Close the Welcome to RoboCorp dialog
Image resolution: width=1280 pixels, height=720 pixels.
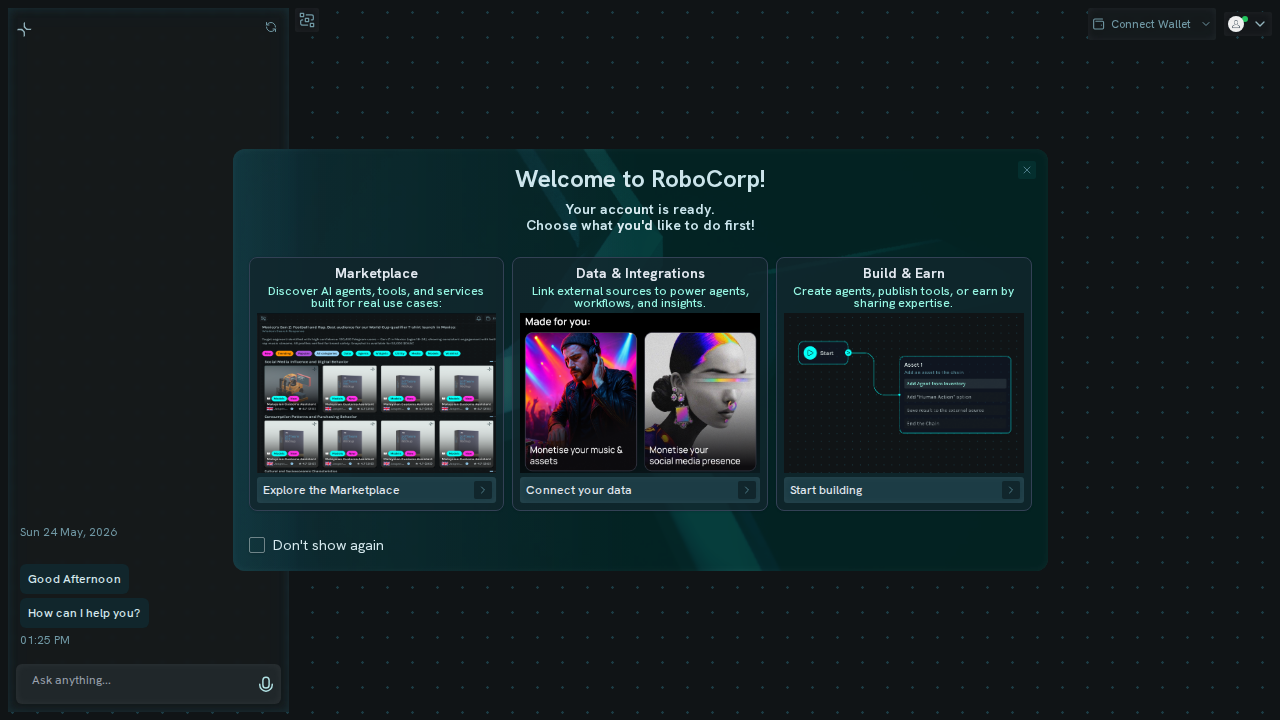1027,170
